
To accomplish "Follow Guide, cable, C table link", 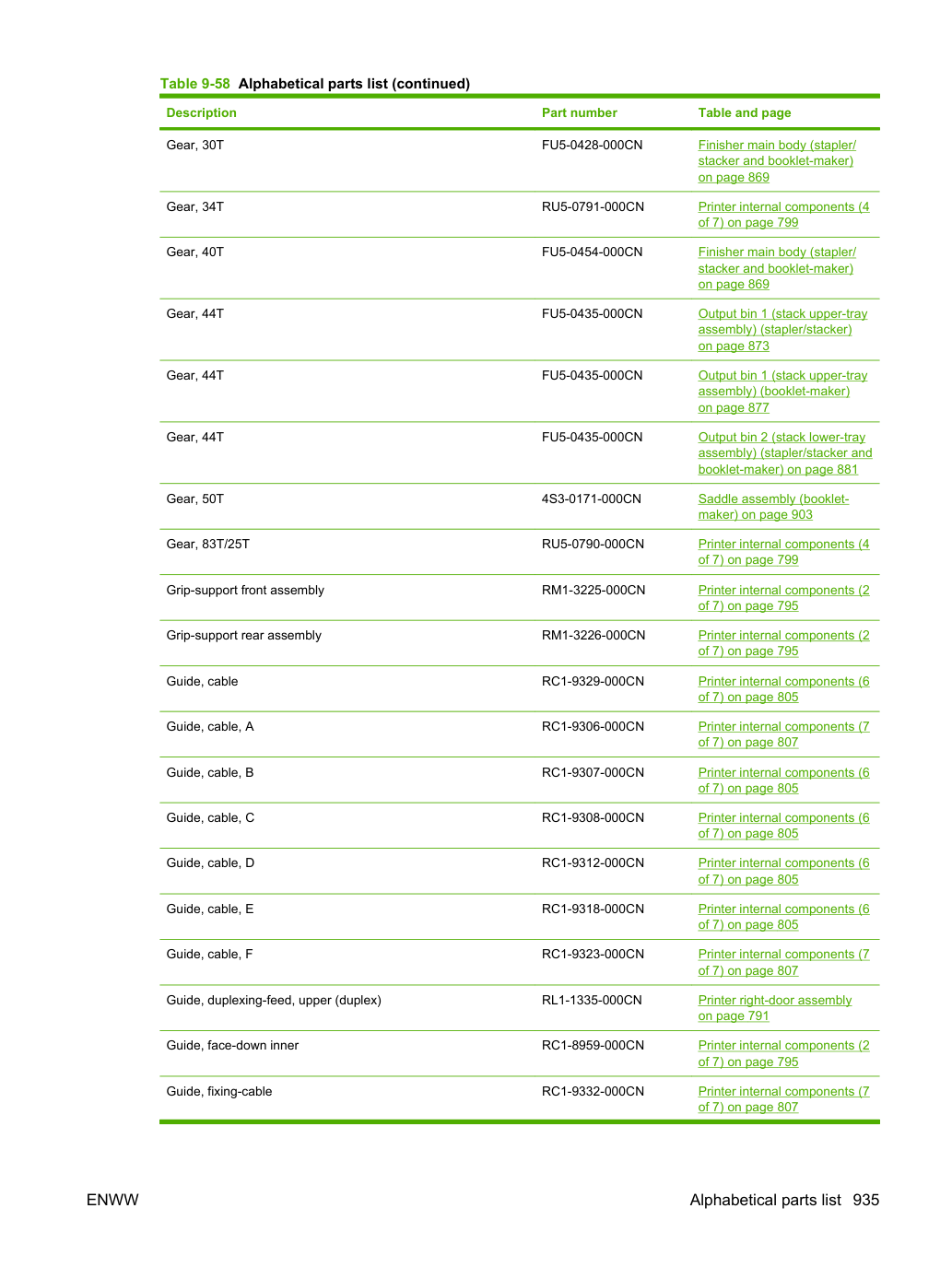I will (783, 826).
